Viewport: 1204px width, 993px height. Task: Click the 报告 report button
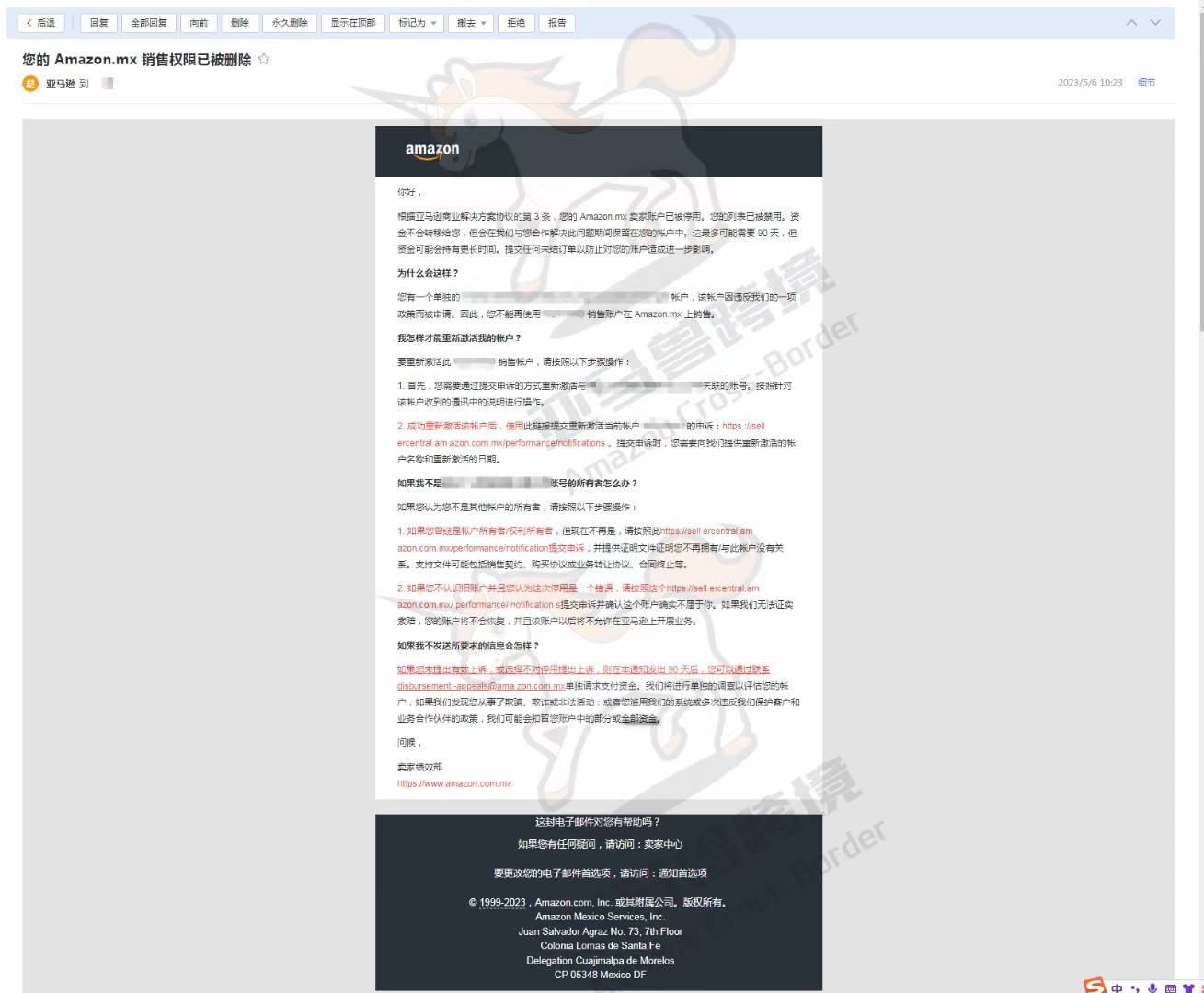click(557, 23)
